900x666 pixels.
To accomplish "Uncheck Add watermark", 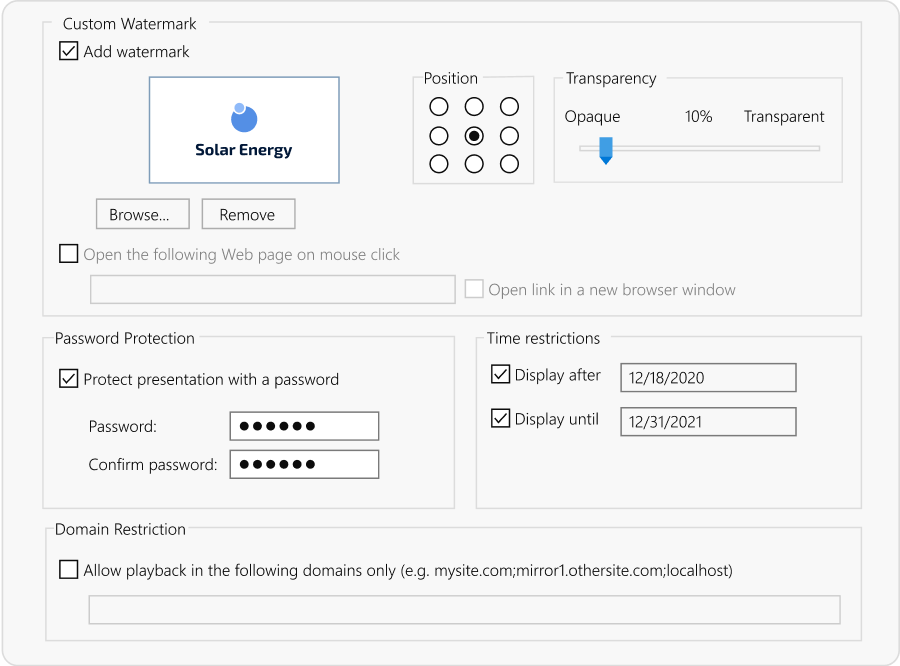I will [68, 51].
